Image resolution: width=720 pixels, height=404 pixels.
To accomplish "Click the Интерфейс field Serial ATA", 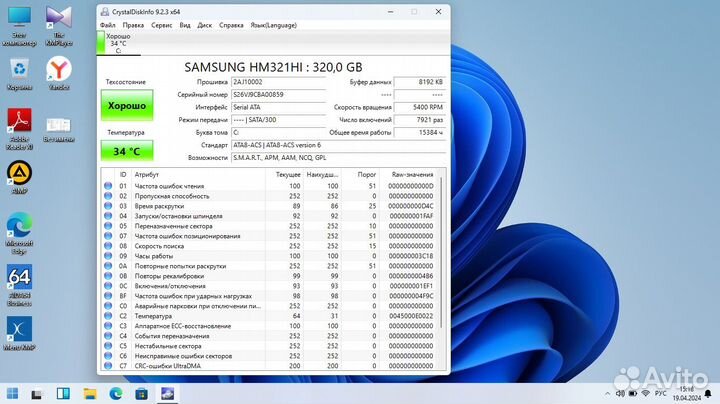I will click(278, 107).
